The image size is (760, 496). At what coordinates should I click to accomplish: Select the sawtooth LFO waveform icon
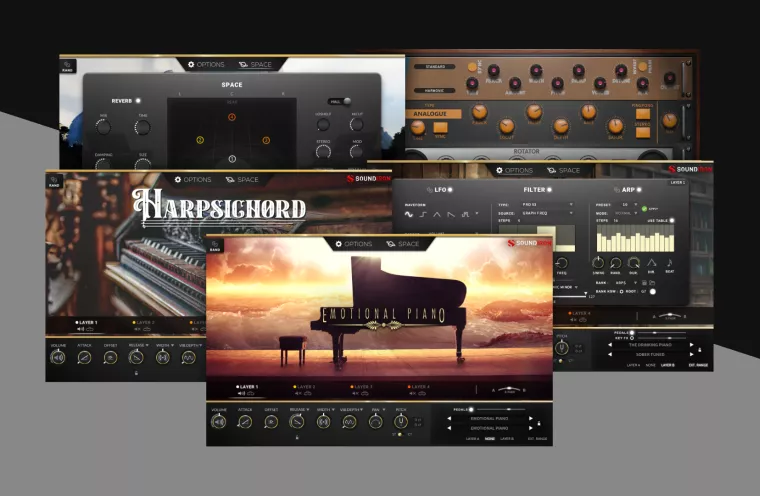tap(451, 214)
